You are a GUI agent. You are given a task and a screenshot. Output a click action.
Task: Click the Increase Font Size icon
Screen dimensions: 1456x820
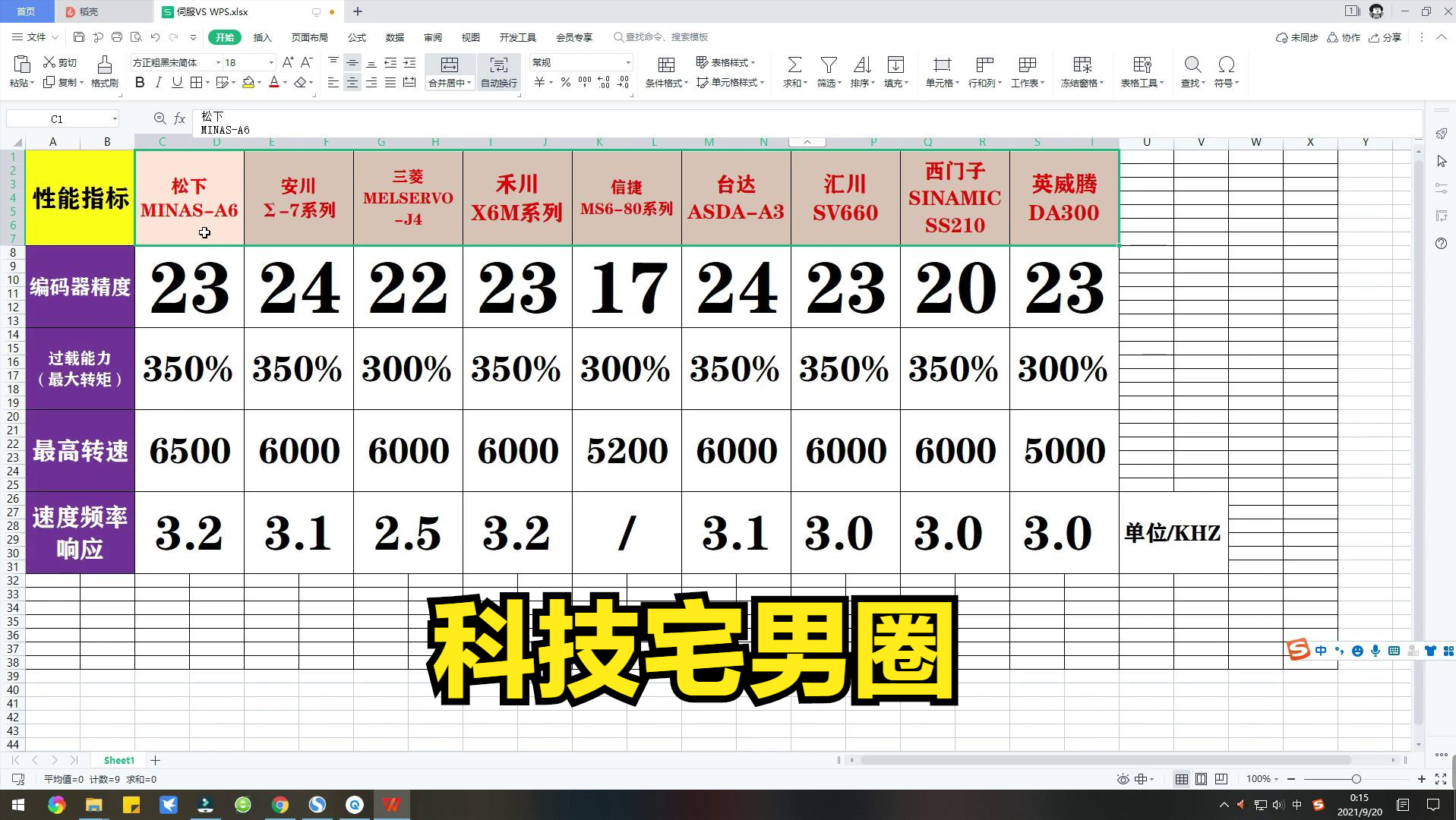(288, 62)
